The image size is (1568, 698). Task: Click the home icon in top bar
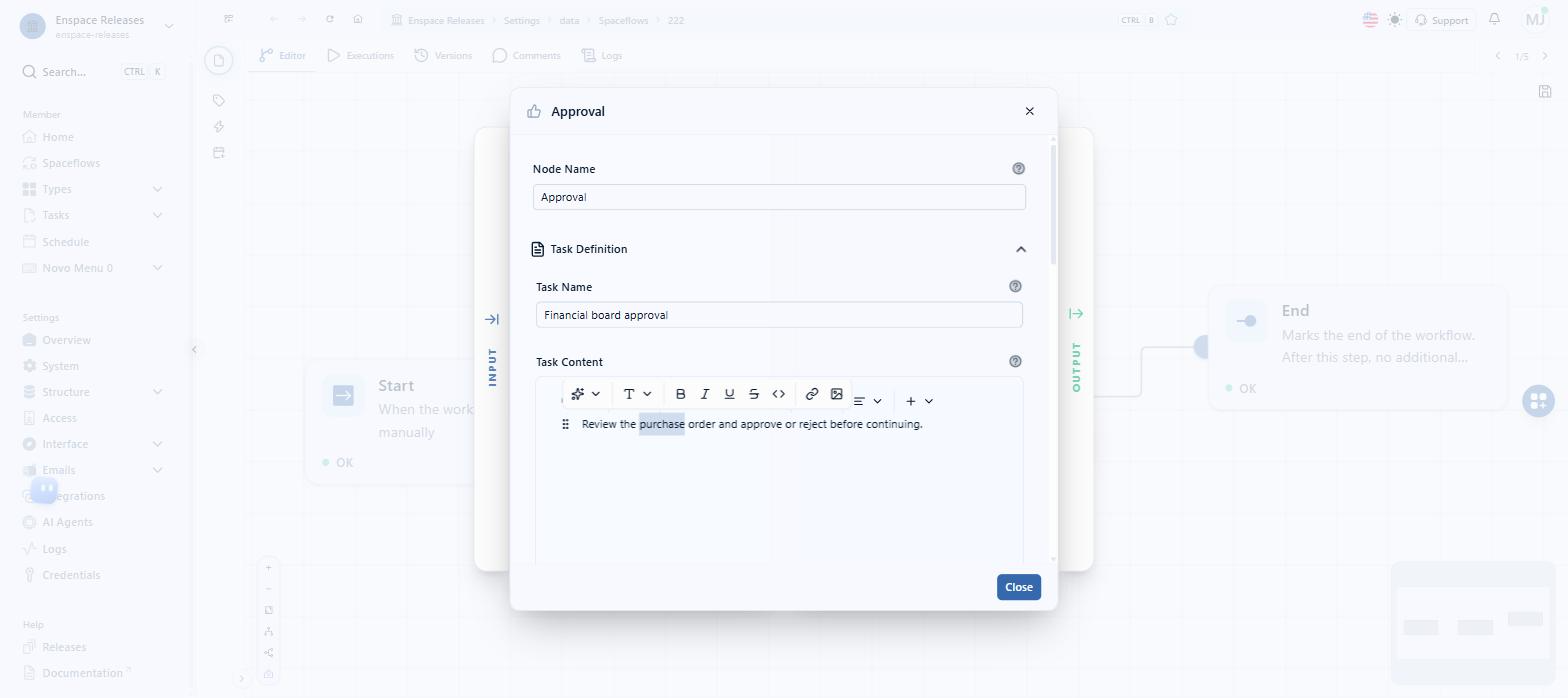pos(358,19)
